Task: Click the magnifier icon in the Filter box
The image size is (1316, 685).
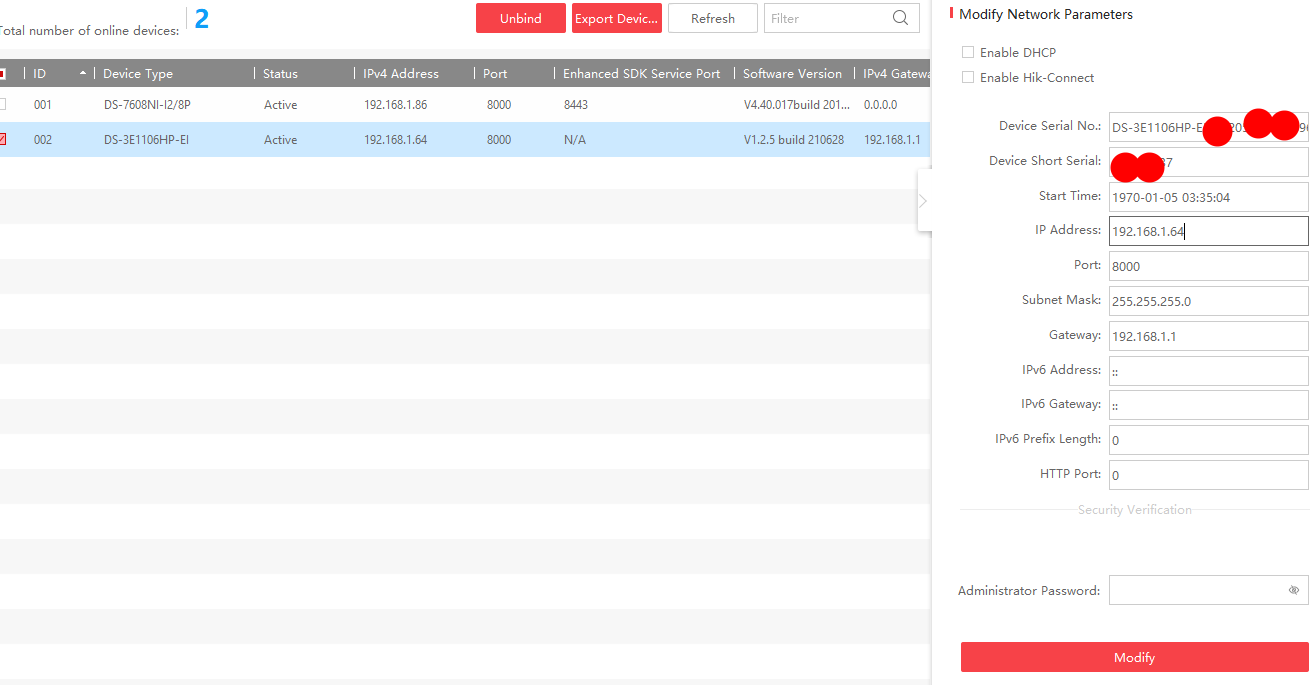Action: [900, 18]
